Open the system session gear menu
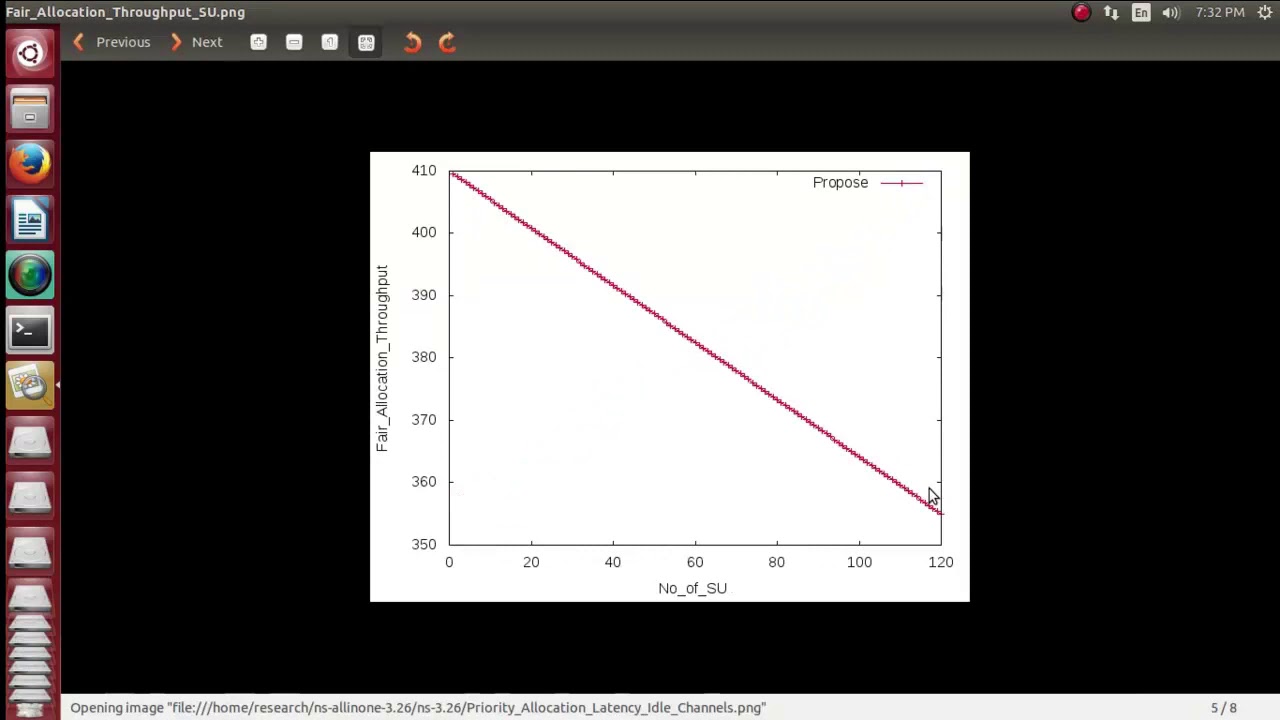 [x=1265, y=12]
